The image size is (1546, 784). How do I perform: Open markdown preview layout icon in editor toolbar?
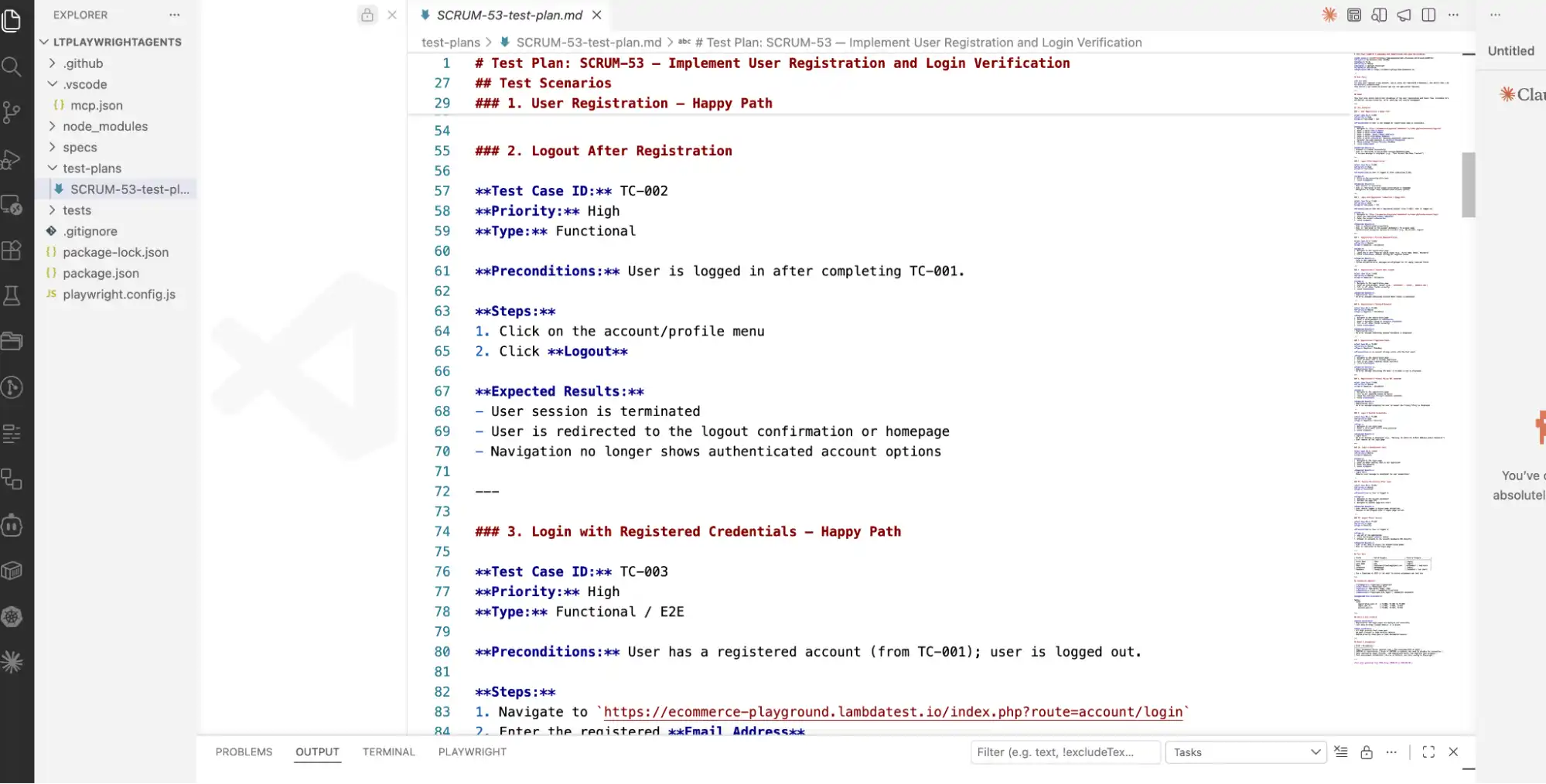pos(1354,15)
